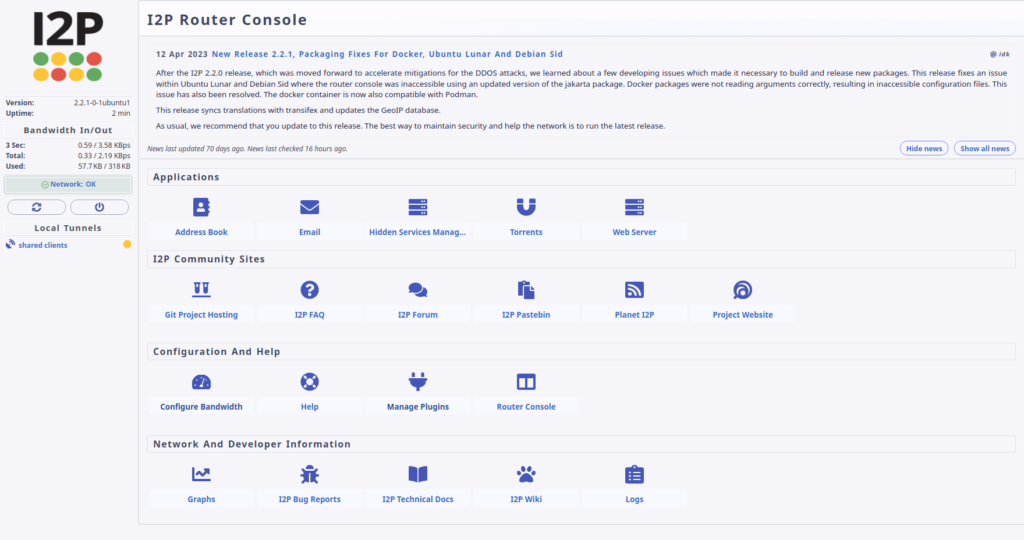Click the Bandwidth In/Out sidebar heading
The width and height of the screenshot is (1024, 540).
click(68, 130)
